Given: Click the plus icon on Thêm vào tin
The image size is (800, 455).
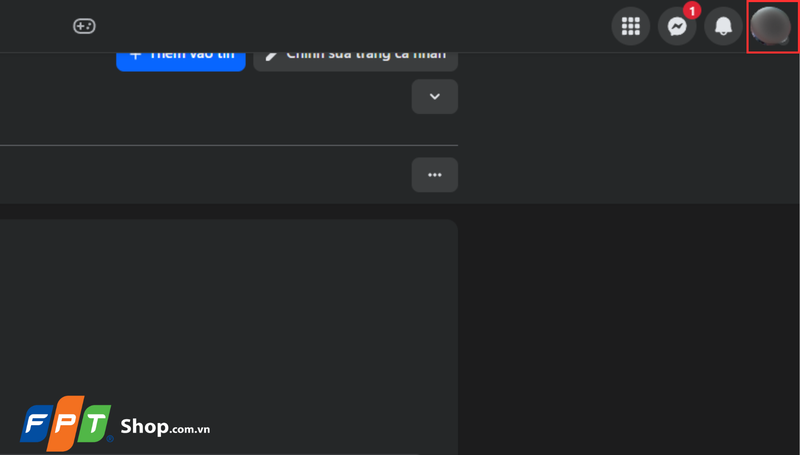Looking at the screenshot, I should coord(135,56).
